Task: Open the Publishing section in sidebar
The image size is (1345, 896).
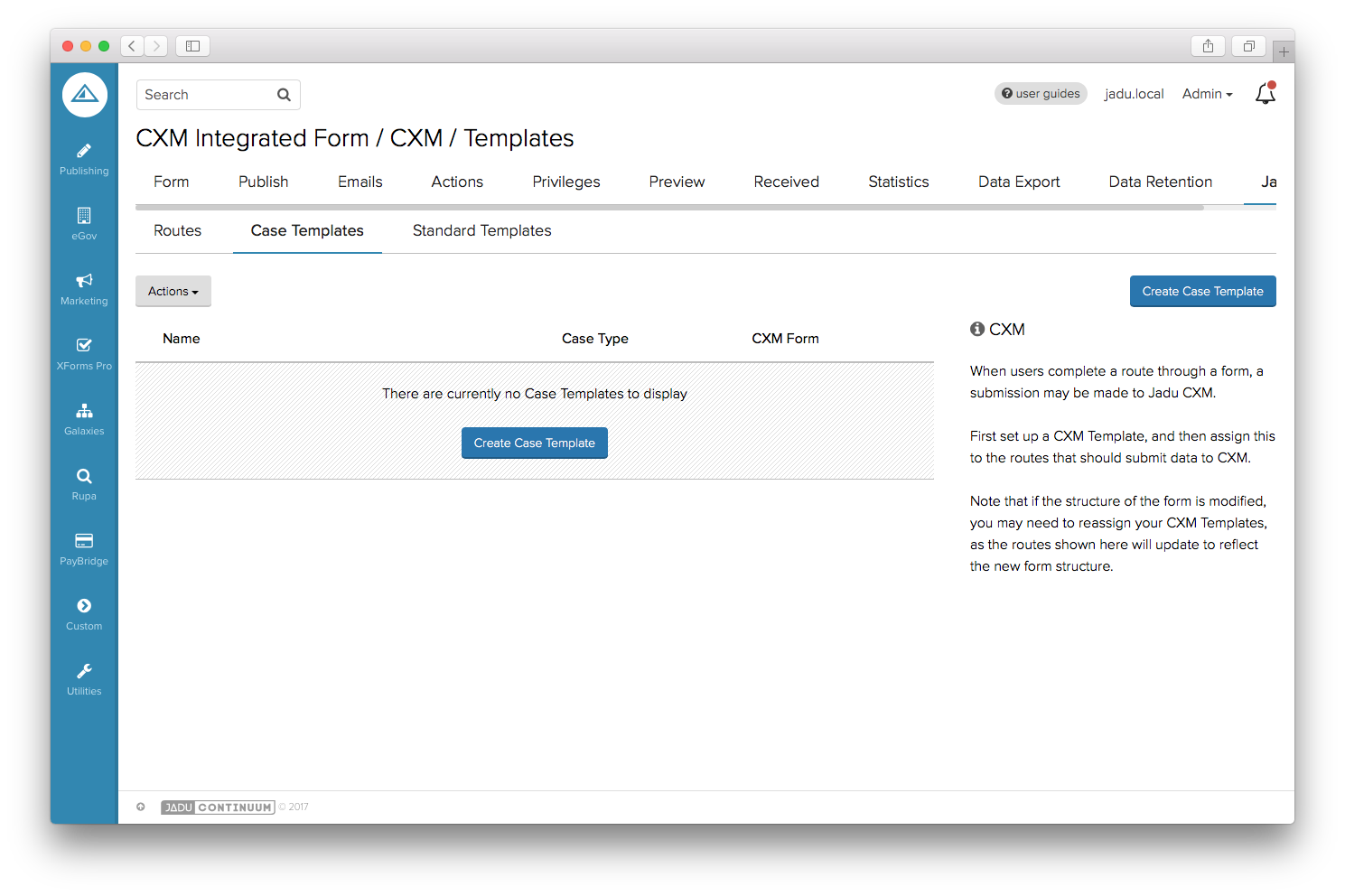Action: point(84,159)
